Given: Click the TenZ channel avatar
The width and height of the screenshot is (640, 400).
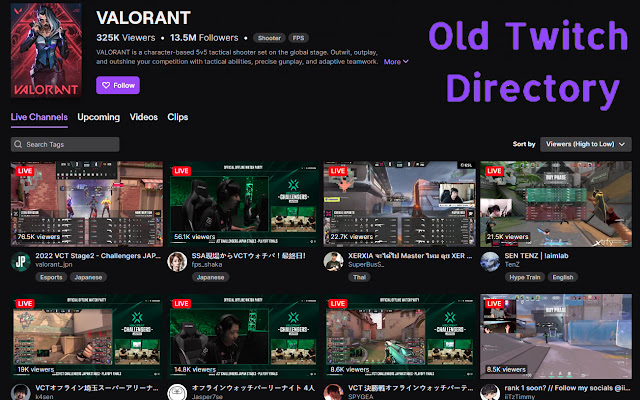Looking at the screenshot, I should click(490, 261).
